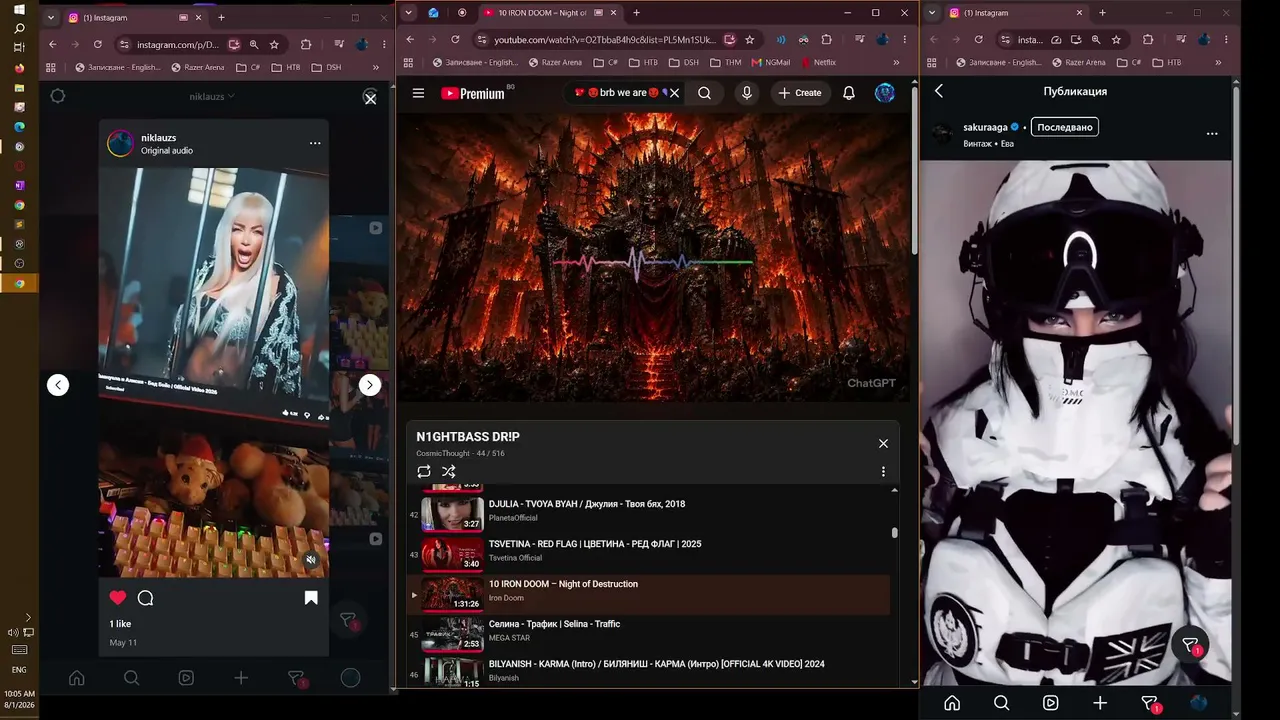
Task: Open Reels in right Instagram bottom bar
Action: click(1051, 703)
